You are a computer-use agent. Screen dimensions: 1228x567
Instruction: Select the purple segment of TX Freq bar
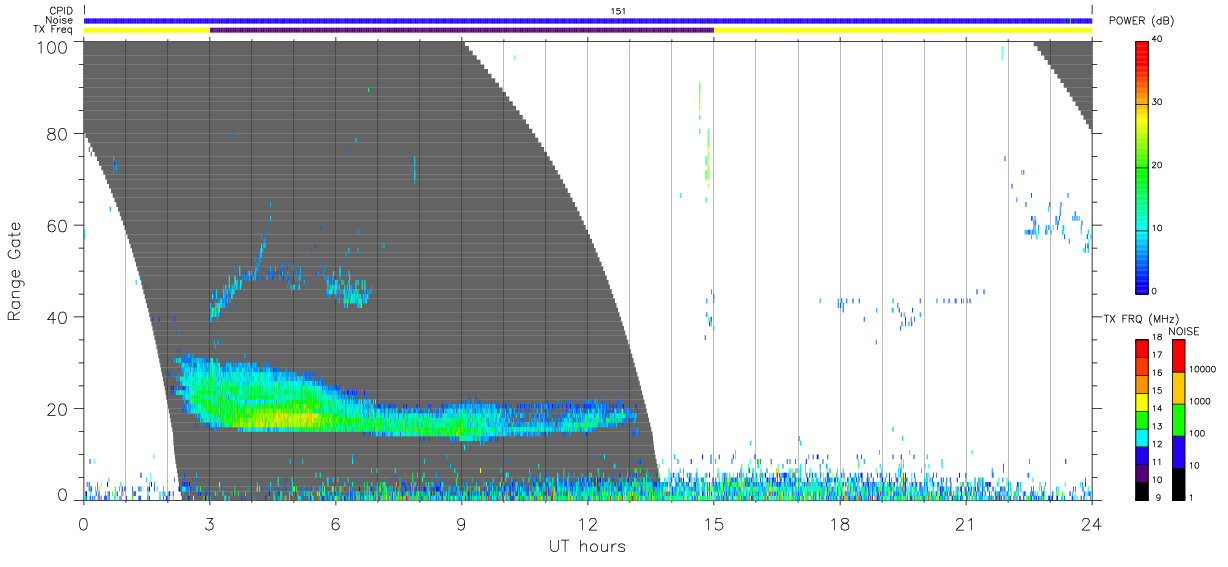462,30
